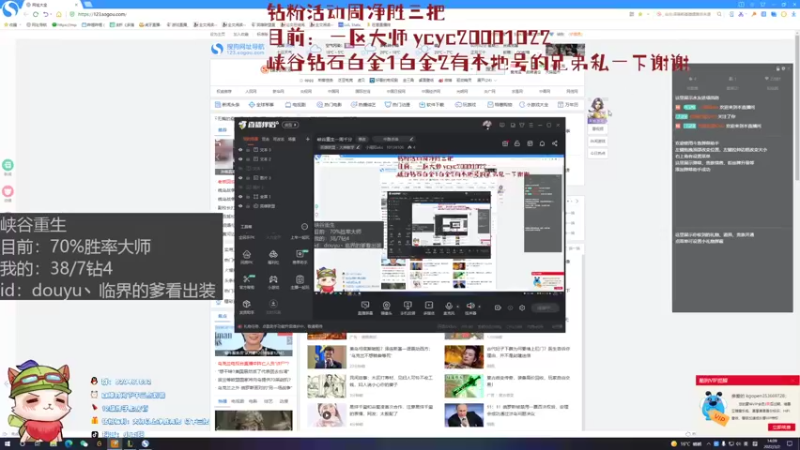Image resolution: width=800 pixels, height=450 pixels.
Task: Toggle visibility of the 文本 2 layer
Action: 240,159
